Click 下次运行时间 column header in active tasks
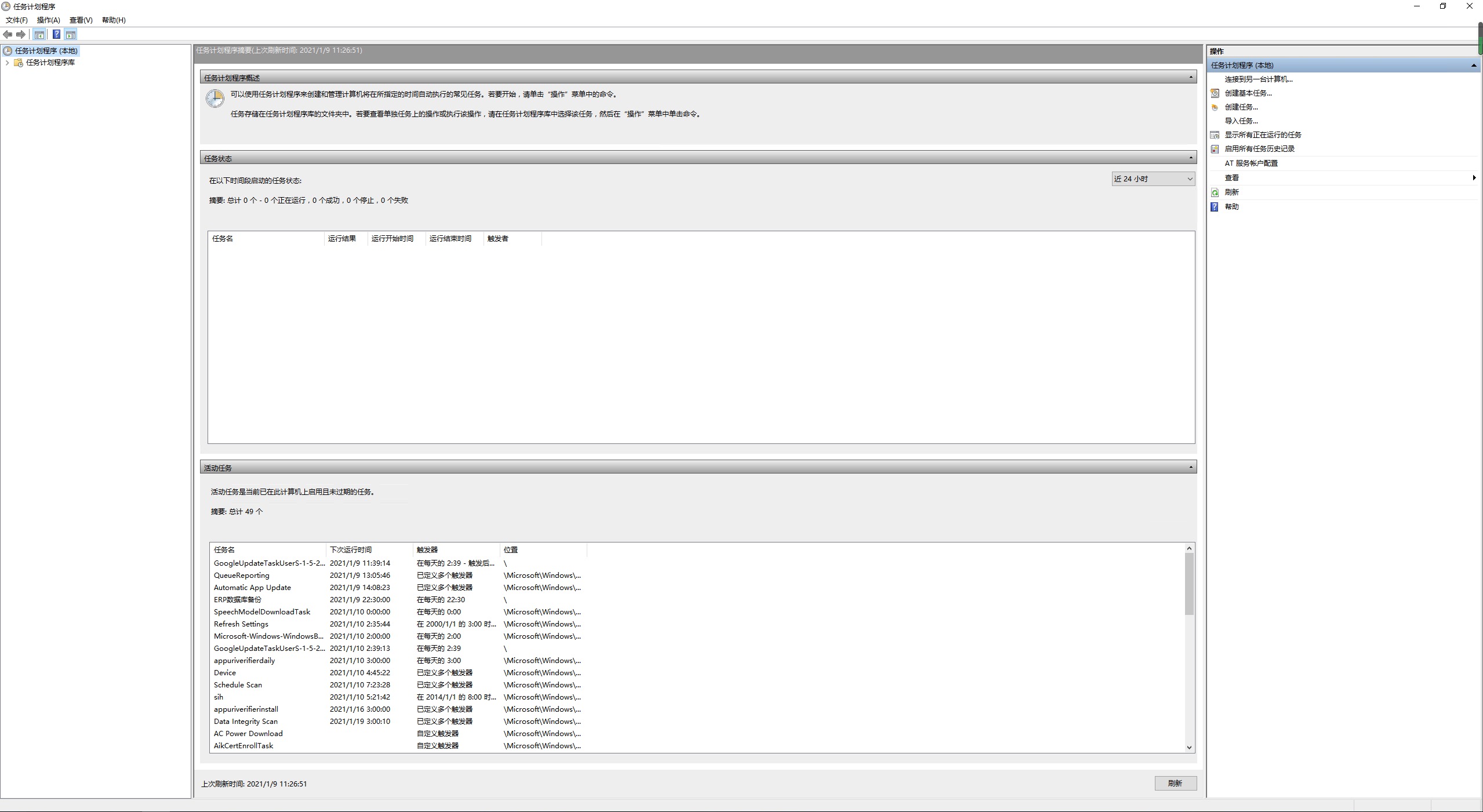Viewport: 1483px width, 812px height. [369, 550]
